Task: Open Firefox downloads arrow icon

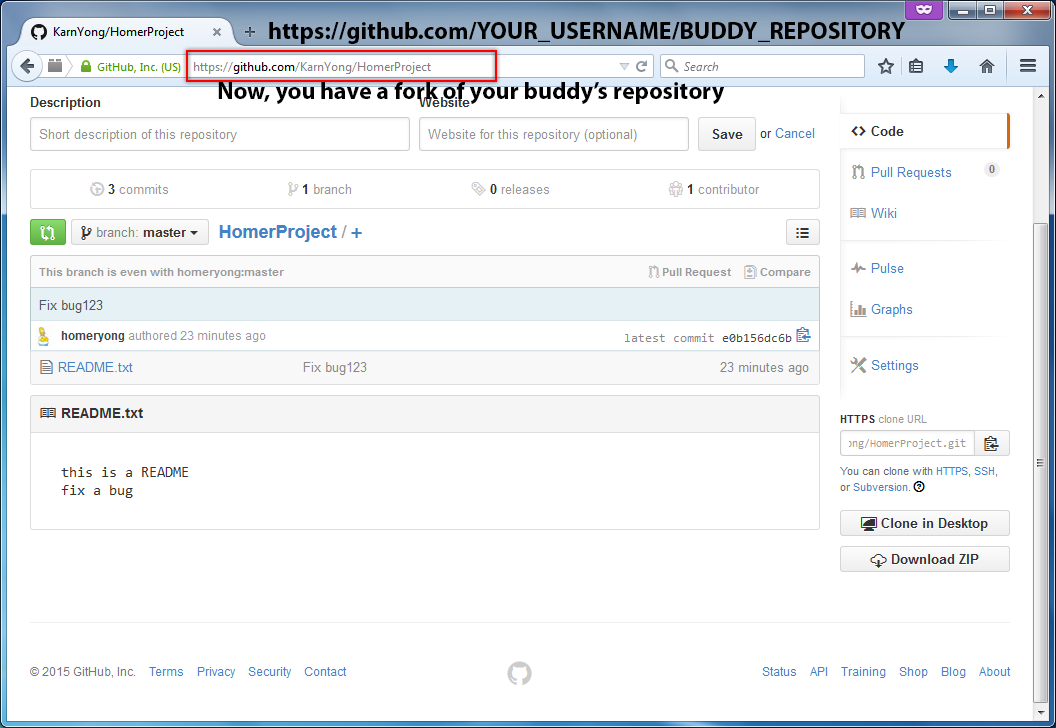Action: [x=950, y=66]
